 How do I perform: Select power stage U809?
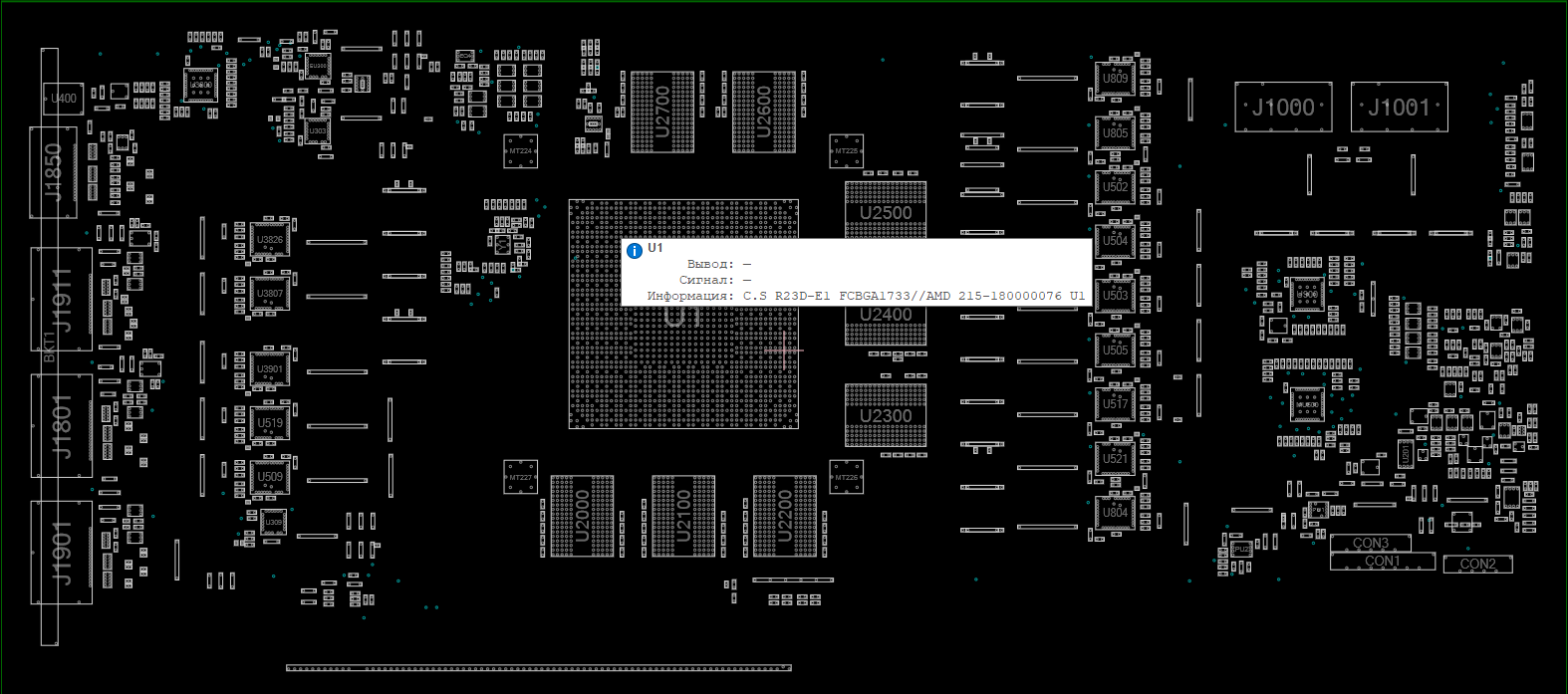coord(1115,78)
